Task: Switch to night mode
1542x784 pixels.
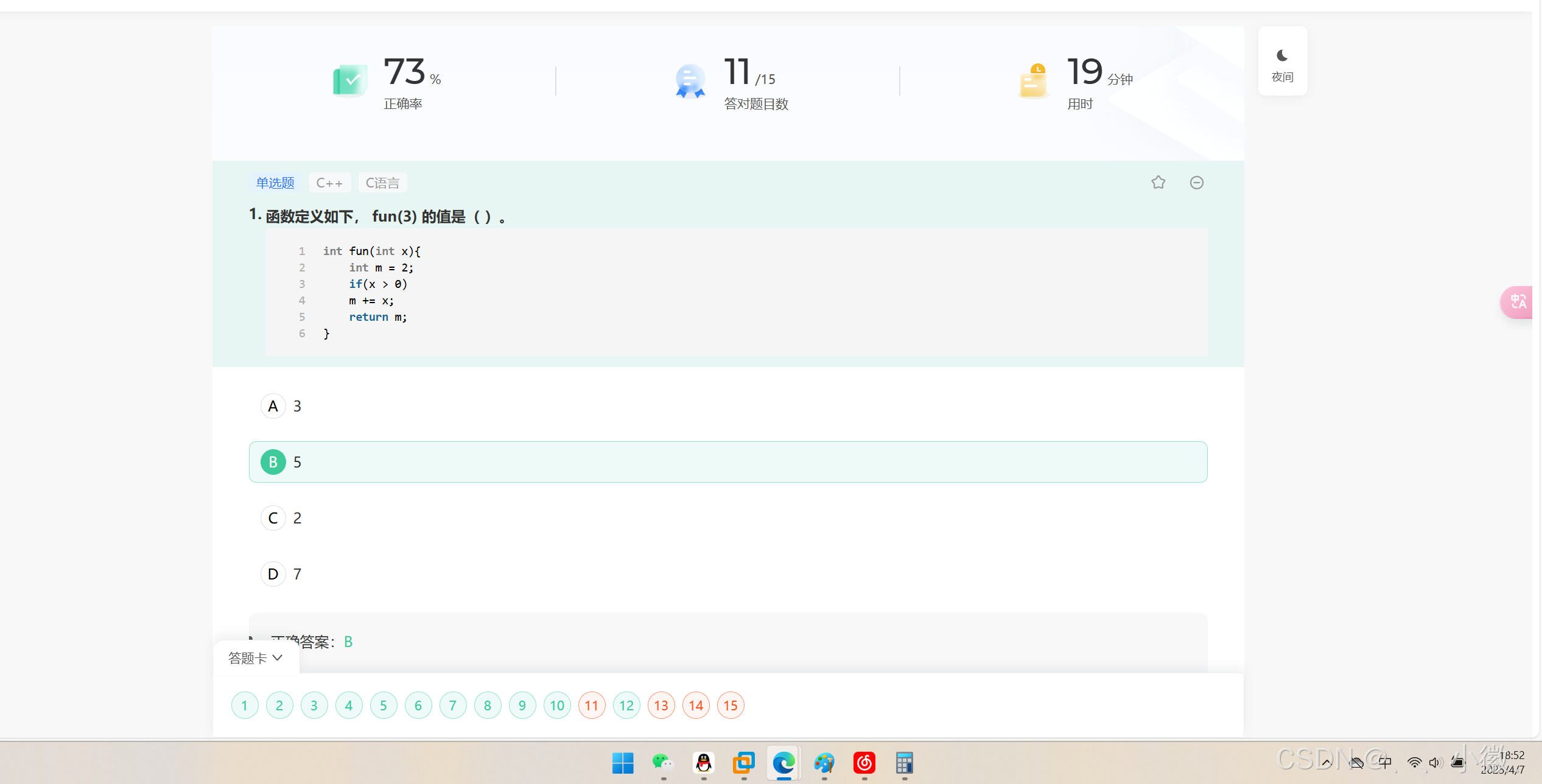Action: pos(1282,61)
